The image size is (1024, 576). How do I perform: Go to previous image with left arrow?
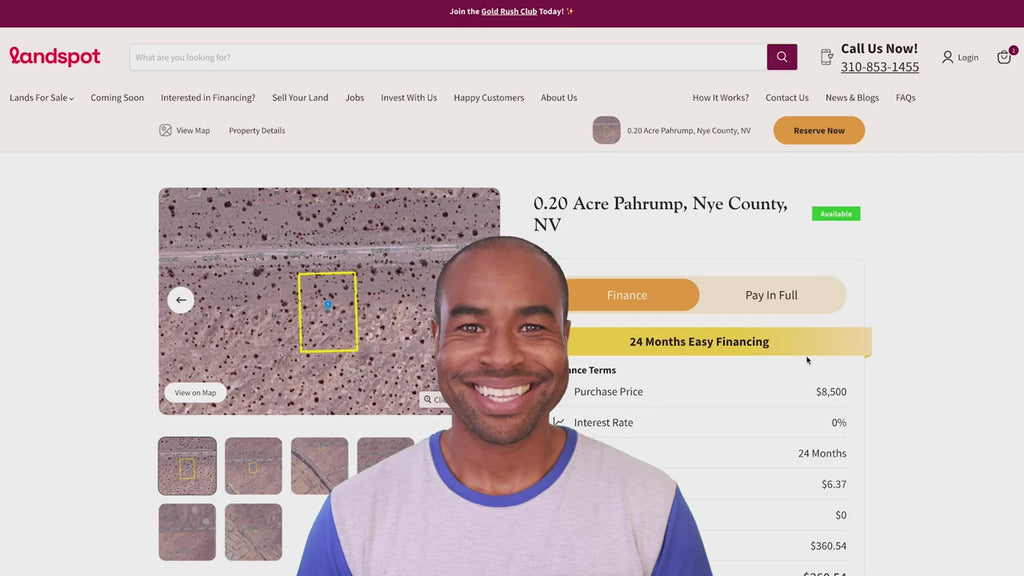(x=181, y=300)
